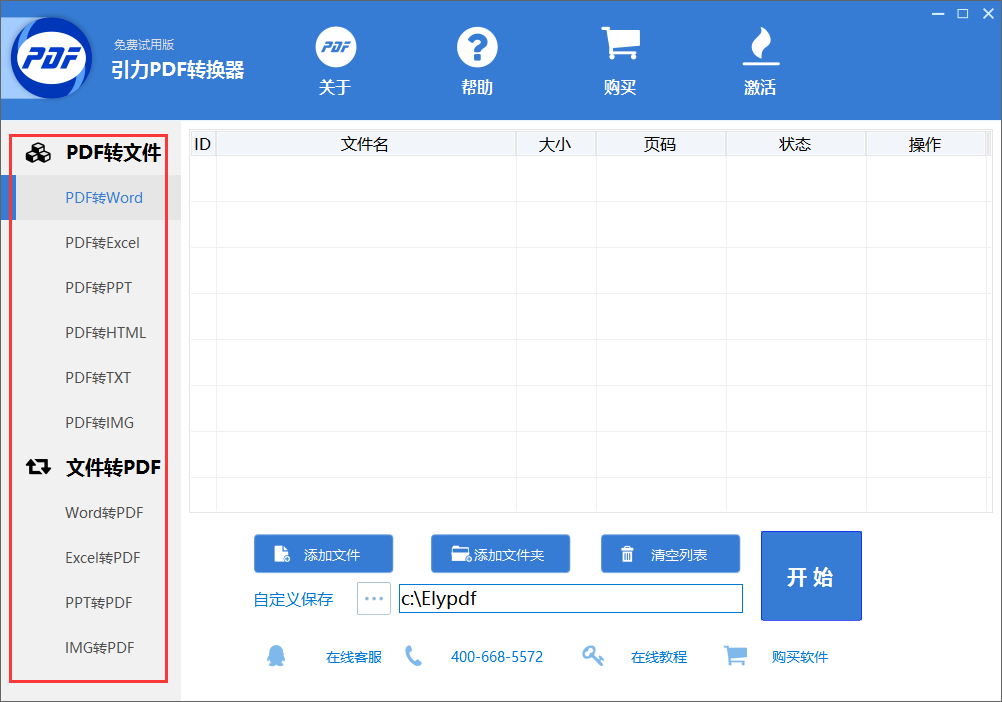Select IMG转PDF conversion mode
This screenshot has width=1002, height=702.
coord(104,647)
